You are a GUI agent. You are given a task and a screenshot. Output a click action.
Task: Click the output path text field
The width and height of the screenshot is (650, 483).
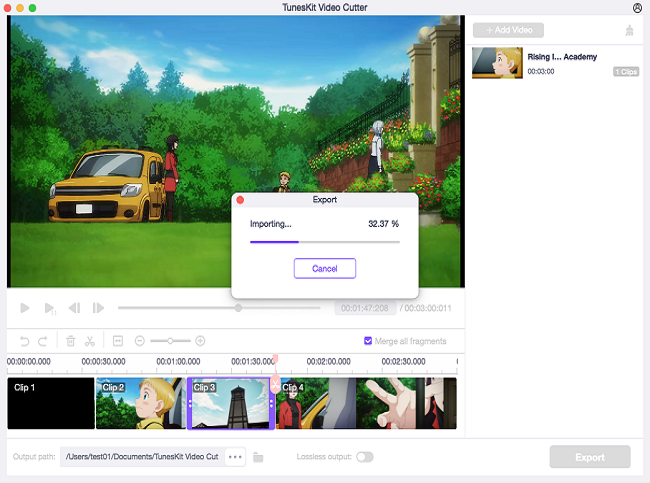point(142,456)
